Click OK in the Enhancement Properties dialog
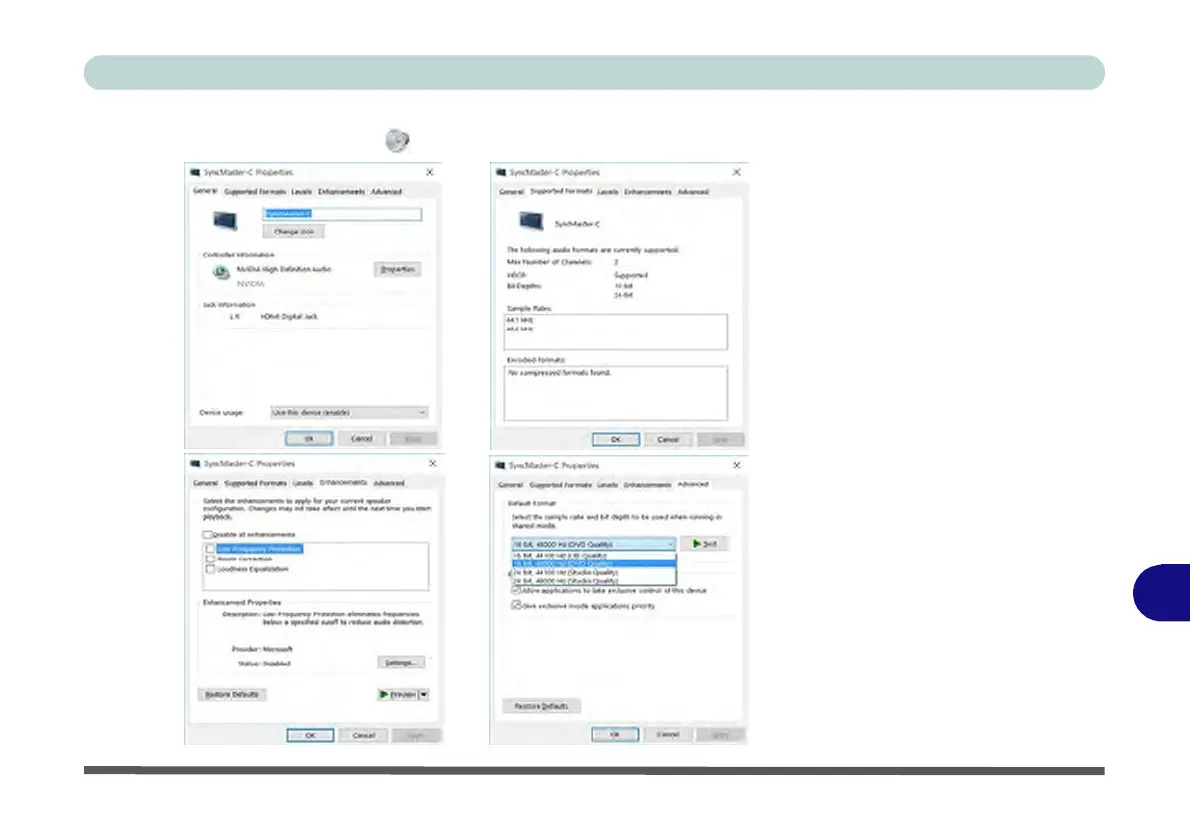The height and width of the screenshot is (838, 1190). [x=310, y=736]
